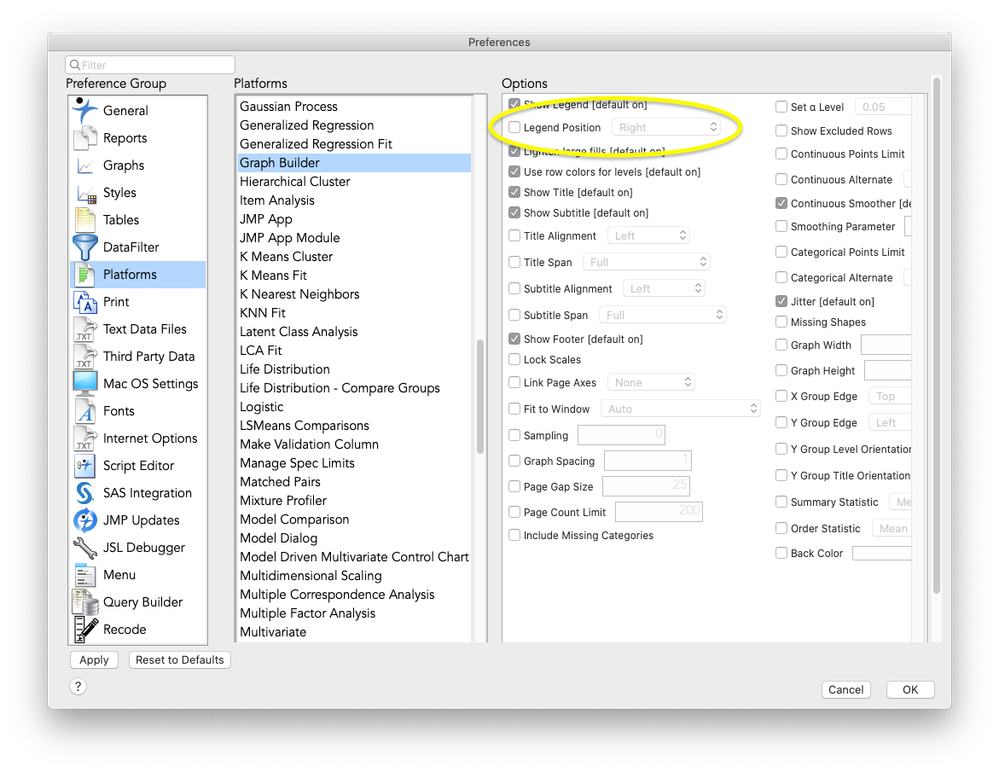Click the Recode preference group icon
Image resolution: width=999 pixels, height=772 pixels.
click(85, 629)
